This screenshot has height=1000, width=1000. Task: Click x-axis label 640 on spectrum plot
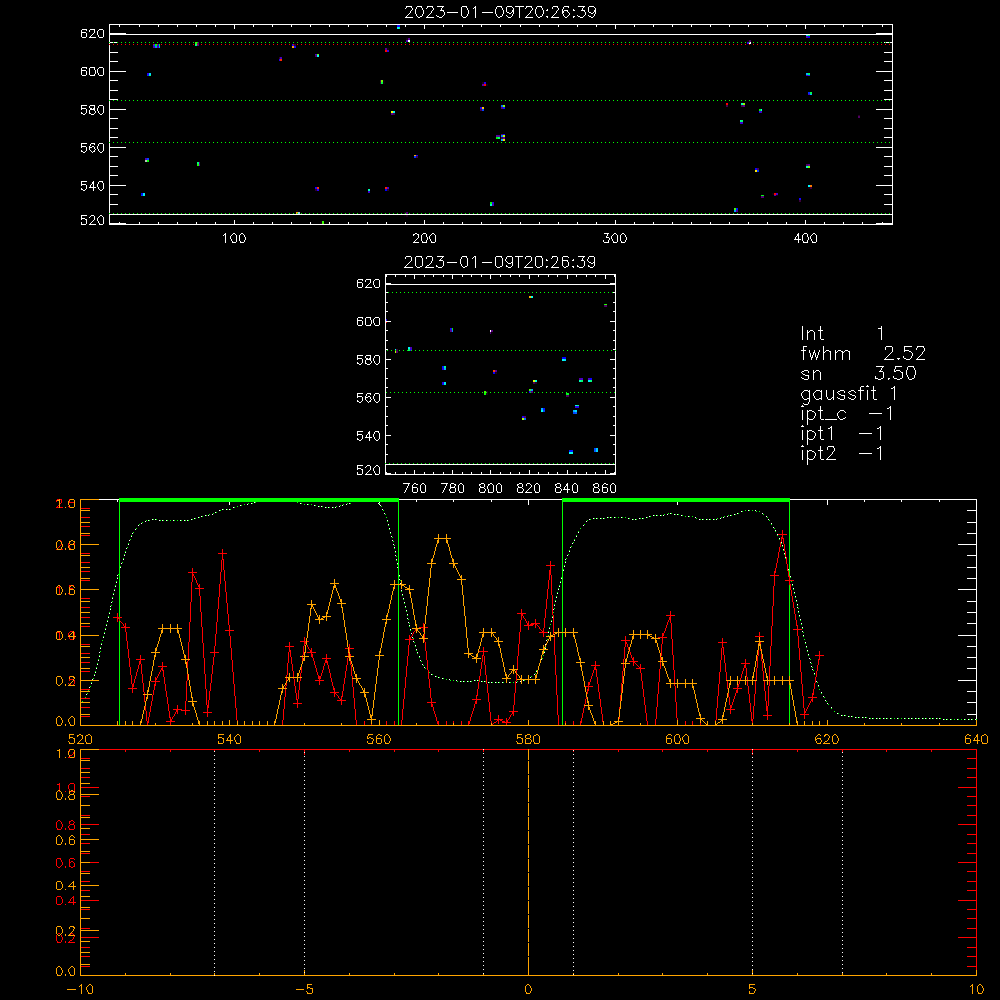click(x=976, y=739)
